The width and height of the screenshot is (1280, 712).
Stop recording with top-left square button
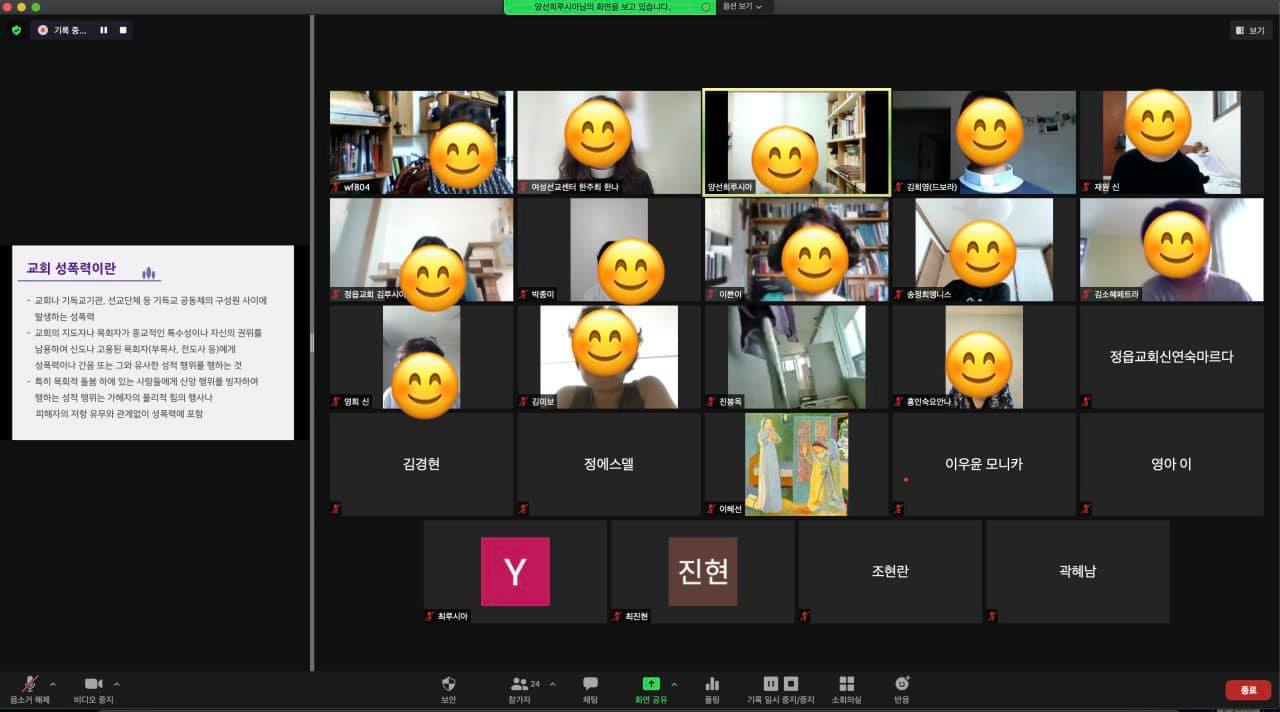(123, 30)
